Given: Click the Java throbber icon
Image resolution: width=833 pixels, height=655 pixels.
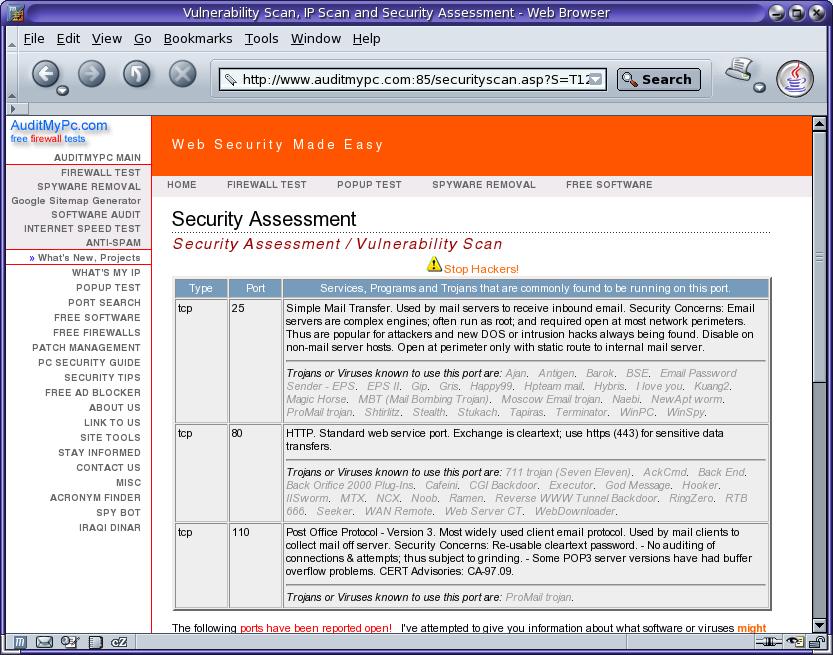Looking at the screenshot, I should click(x=795, y=79).
